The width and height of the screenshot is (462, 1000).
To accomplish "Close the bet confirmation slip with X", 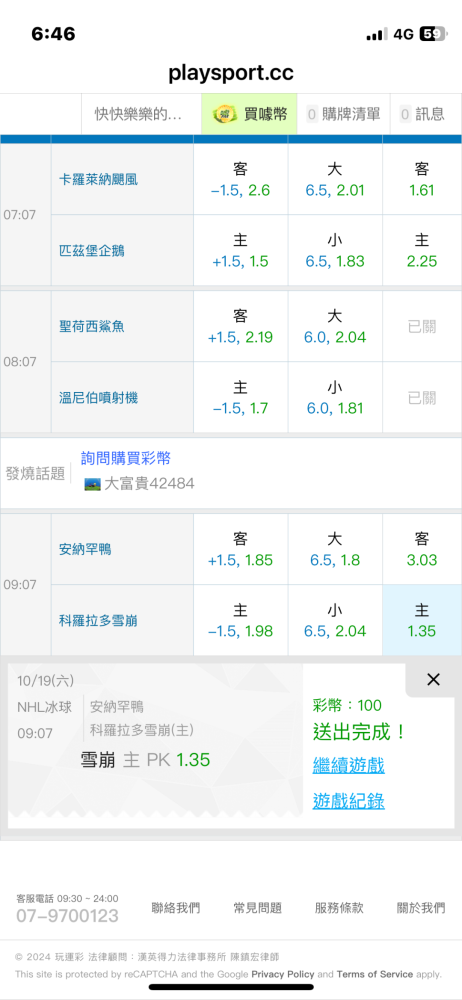I will (433, 680).
